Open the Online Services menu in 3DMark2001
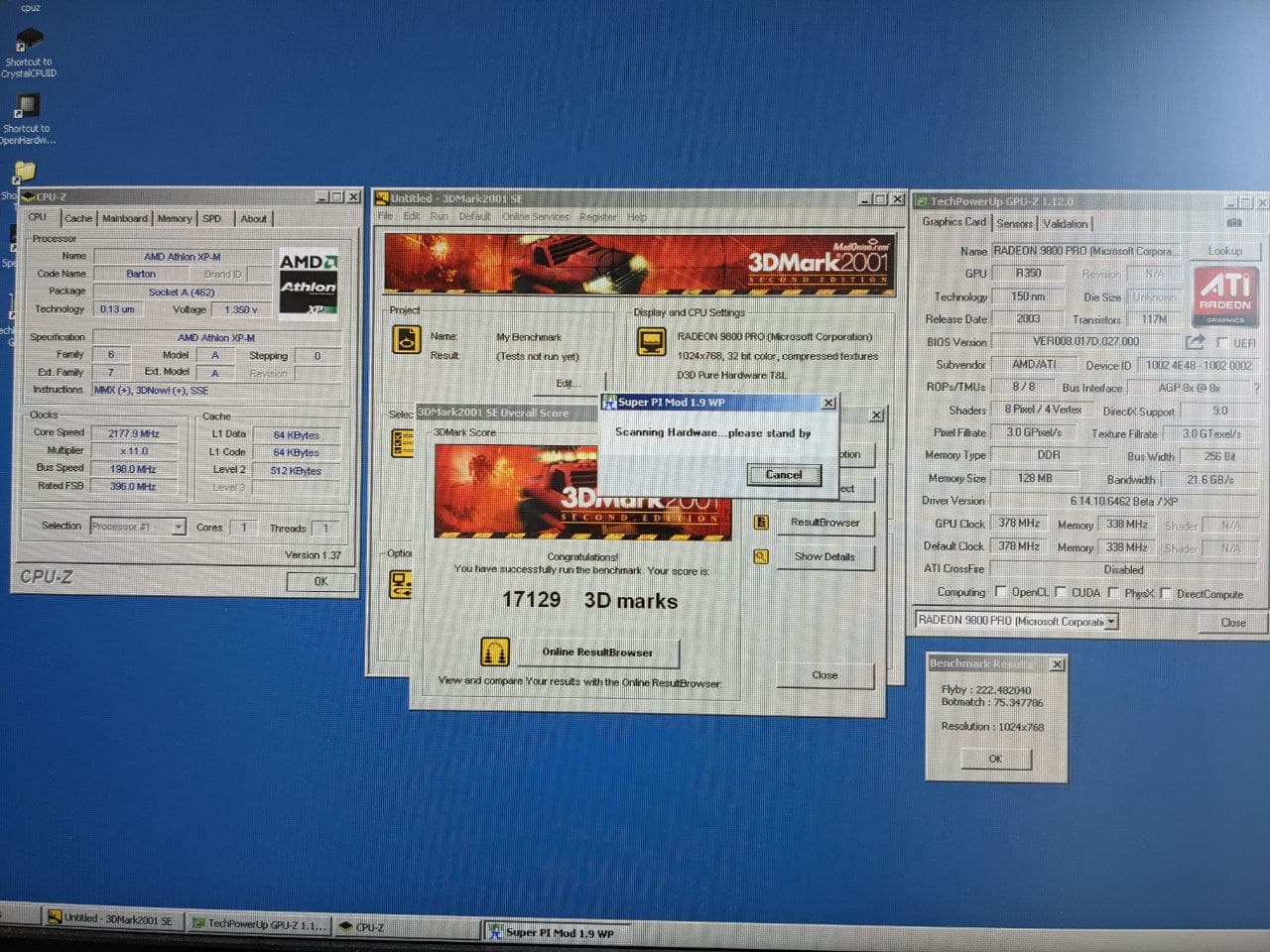The height and width of the screenshot is (952, 1270). coord(535,216)
